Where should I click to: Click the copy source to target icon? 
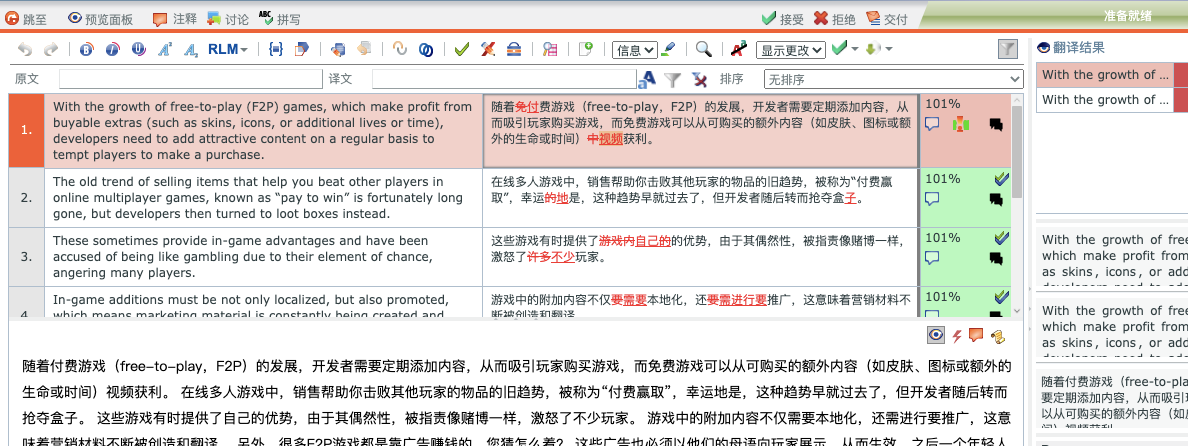(302, 49)
